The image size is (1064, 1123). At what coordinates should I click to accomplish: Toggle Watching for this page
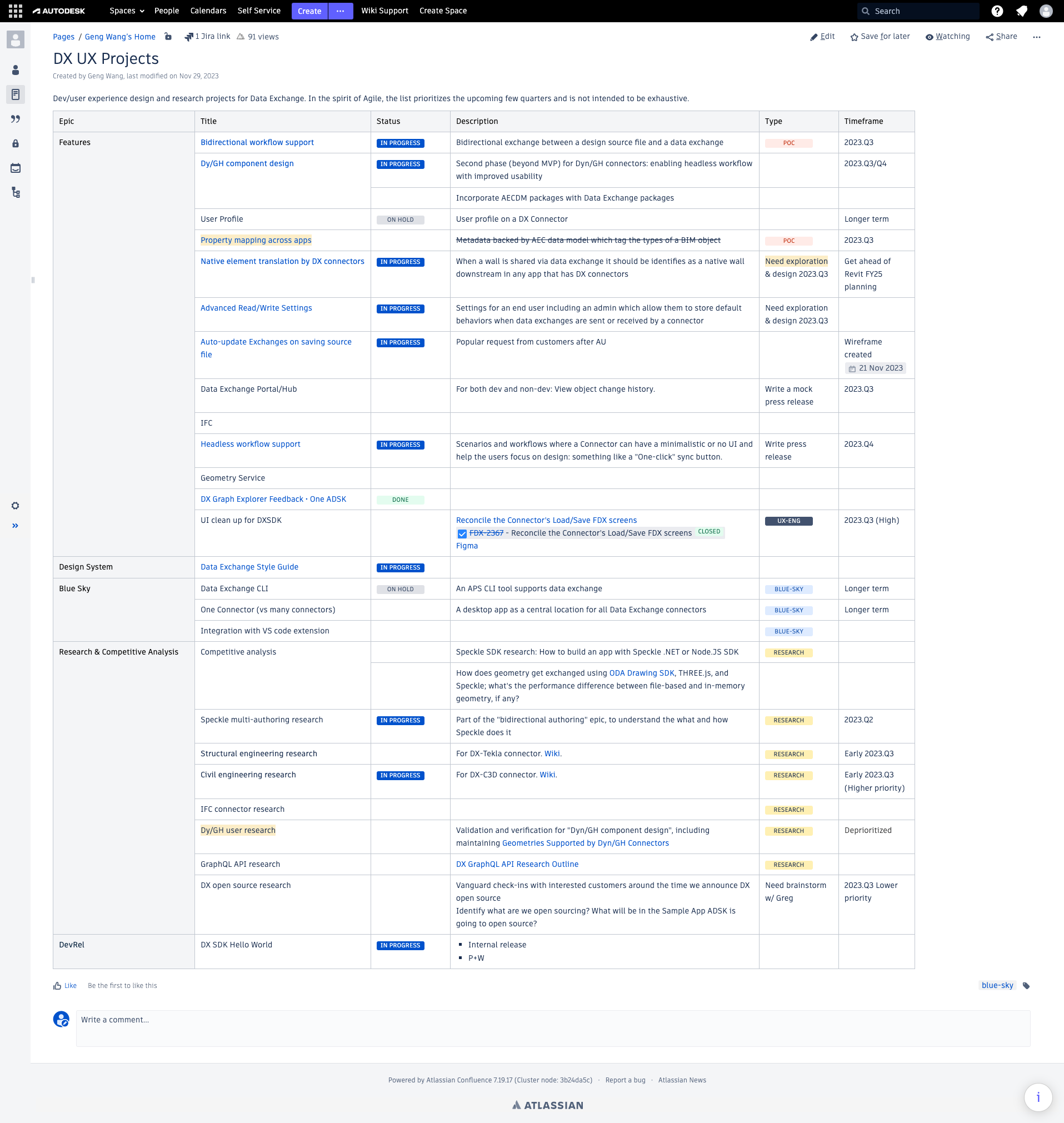point(947,37)
